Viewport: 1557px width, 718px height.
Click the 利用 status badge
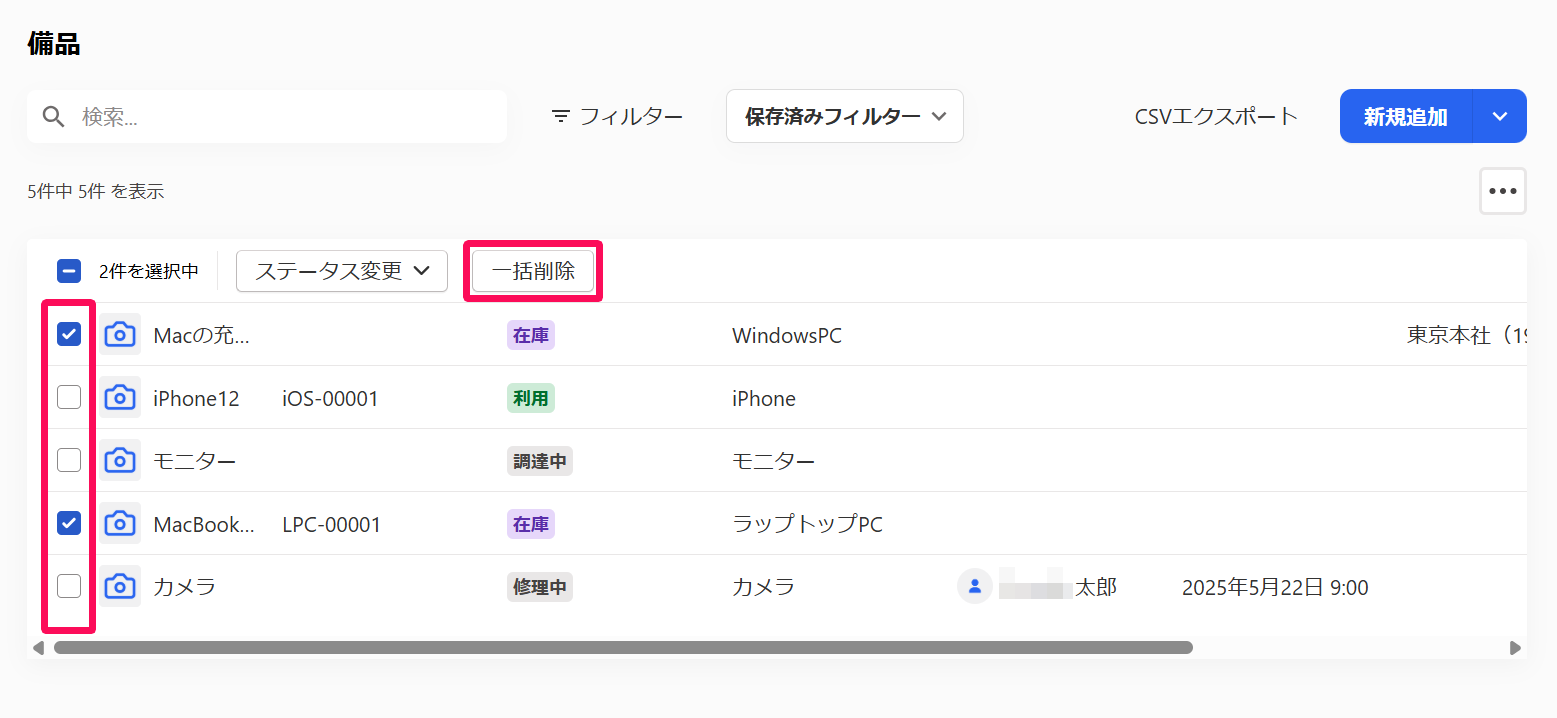click(x=531, y=398)
